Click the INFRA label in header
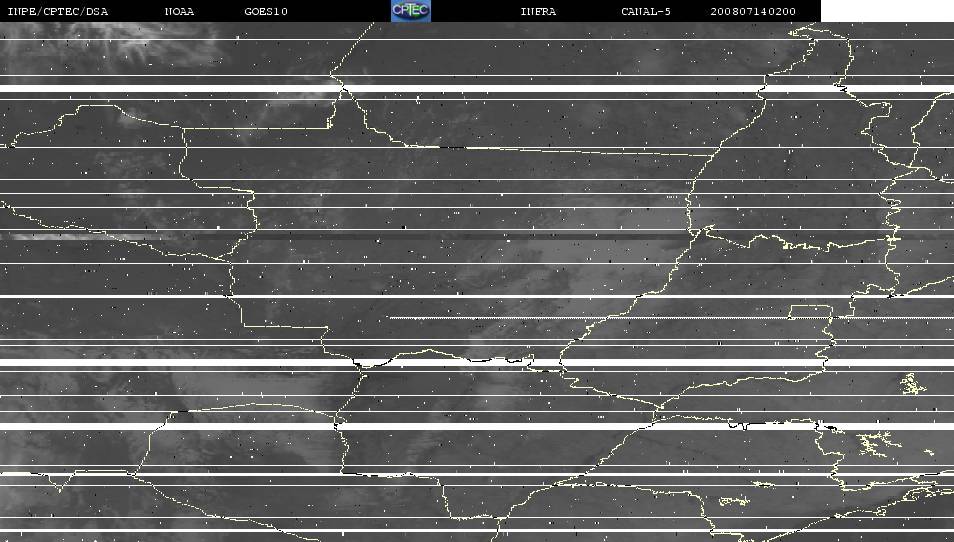 538,12
